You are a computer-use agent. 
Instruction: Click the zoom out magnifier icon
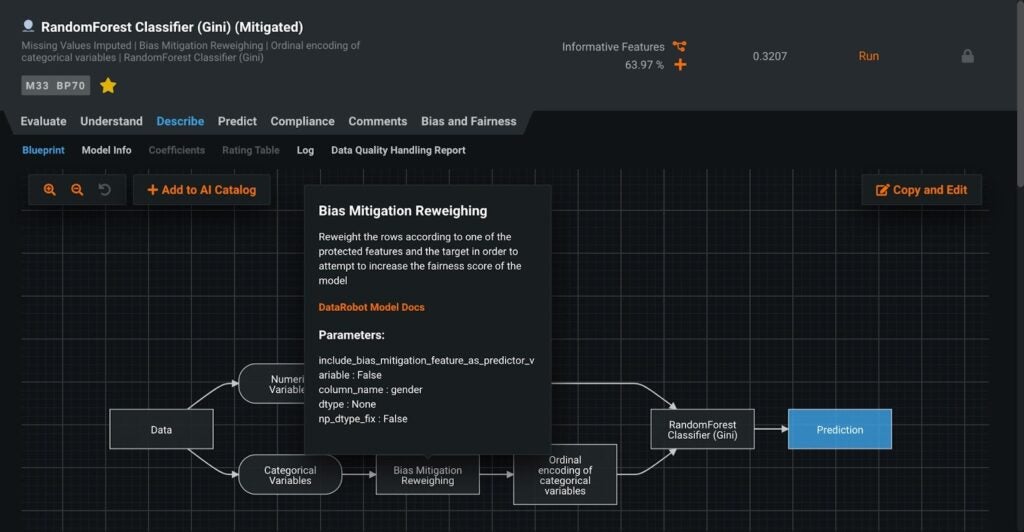pos(77,190)
